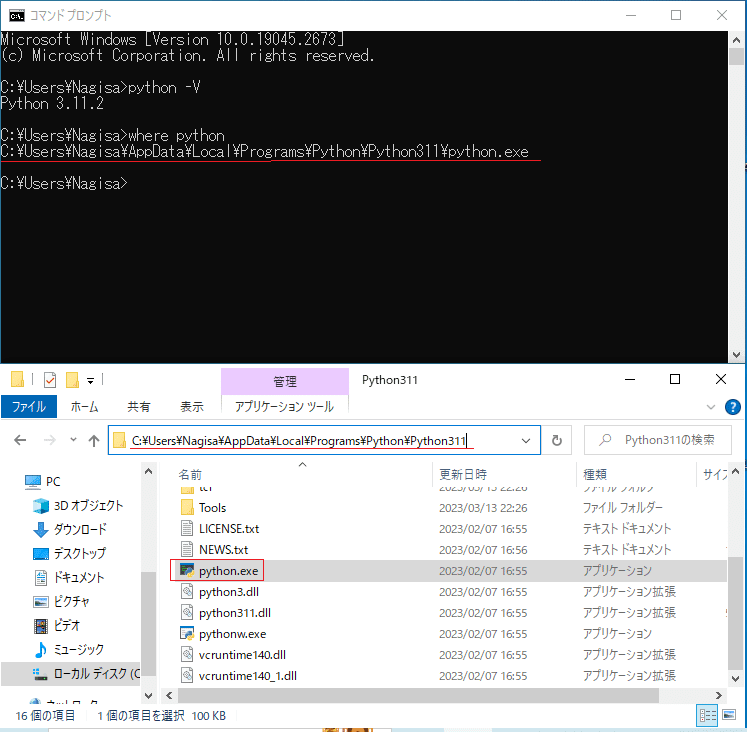Select PC in the navigation pane

(x=43, y=481)
